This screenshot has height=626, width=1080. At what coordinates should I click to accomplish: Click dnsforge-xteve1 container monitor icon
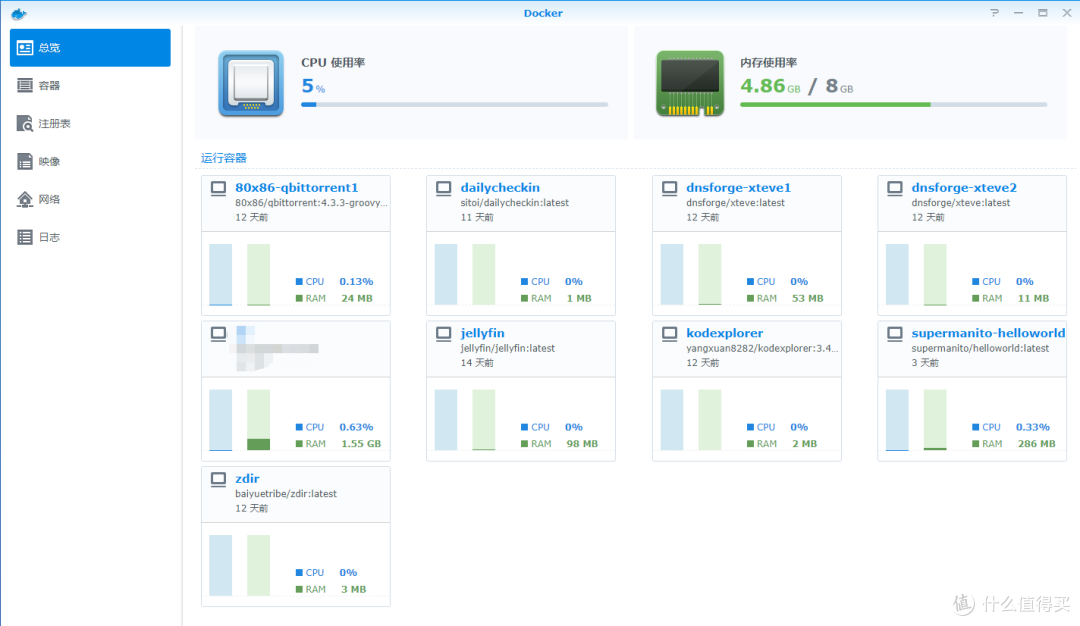pos(669,189)
